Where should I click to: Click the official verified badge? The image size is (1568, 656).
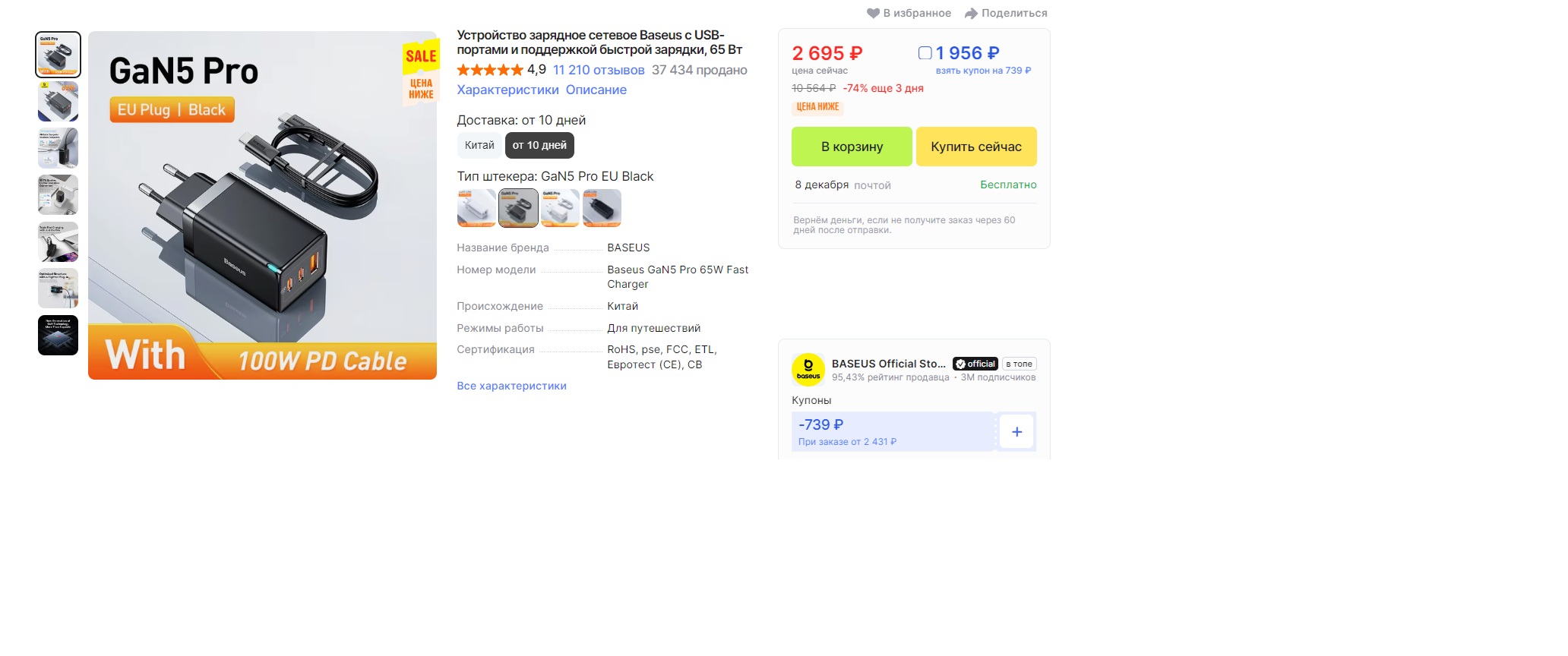(x=975, y=364)
